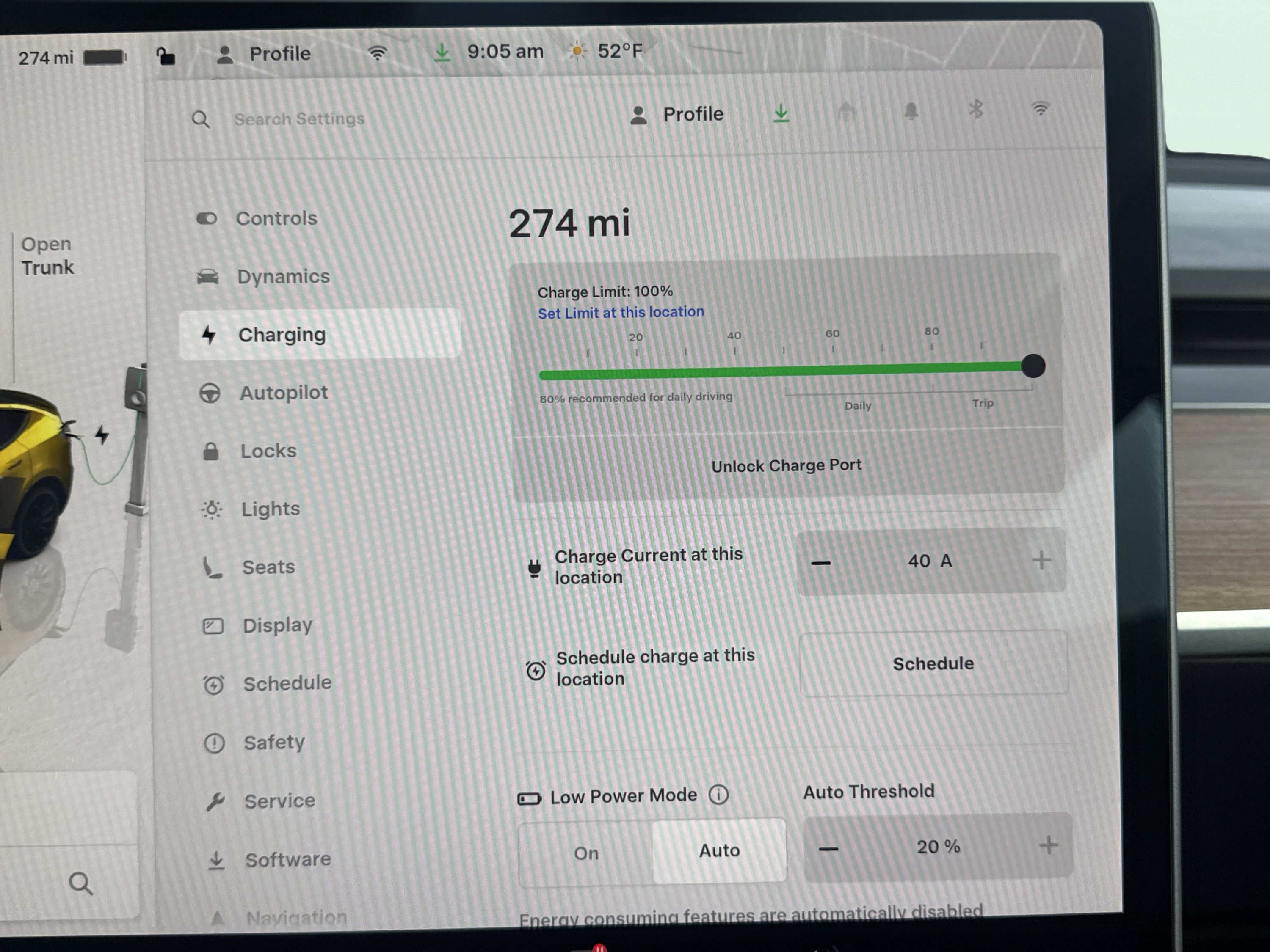The height and width of the screenshot is (952, 1270).
Task: Open the Service settings
Action: [260, 801]
